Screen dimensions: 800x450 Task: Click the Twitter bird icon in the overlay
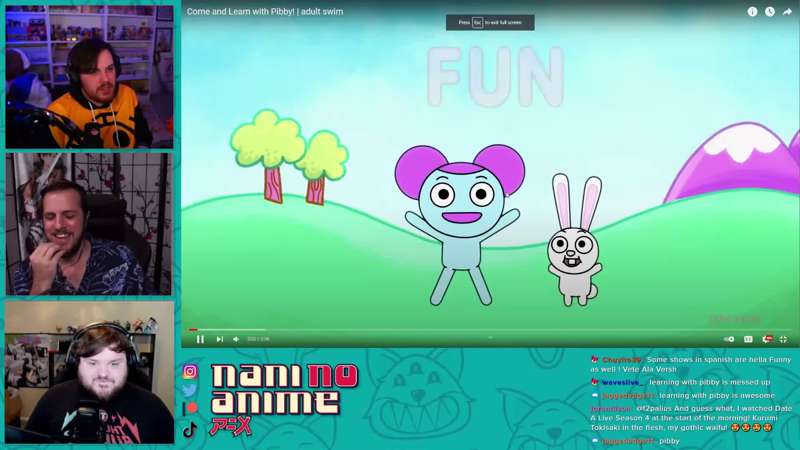click(190, 390)
